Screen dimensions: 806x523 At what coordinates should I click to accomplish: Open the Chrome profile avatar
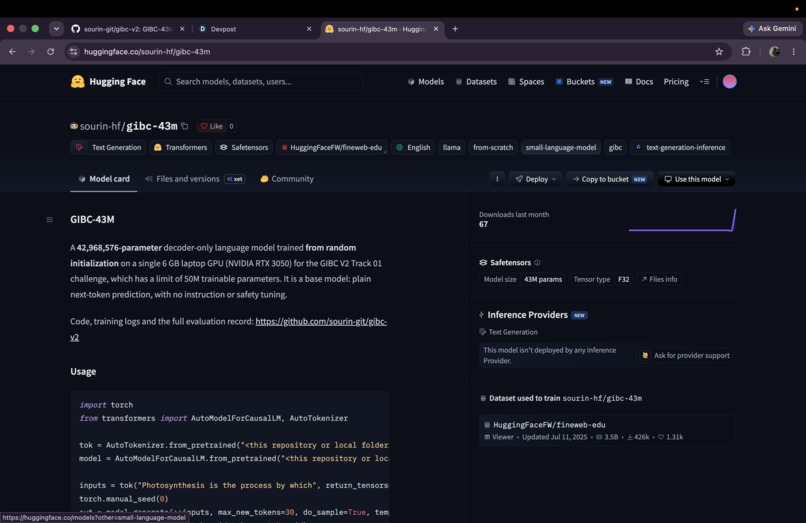pos(774,51)
